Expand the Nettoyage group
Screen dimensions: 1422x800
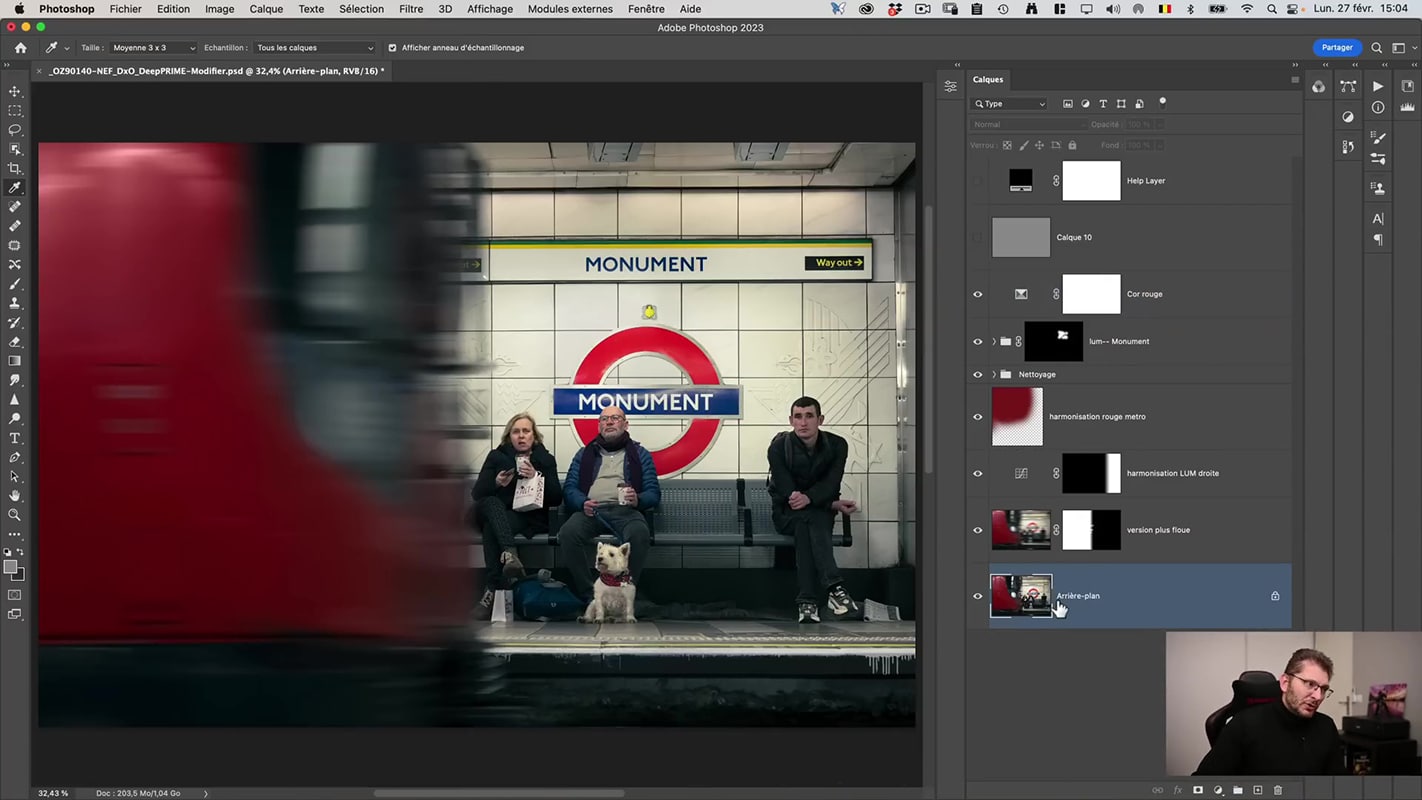click(x=994, y=374)
